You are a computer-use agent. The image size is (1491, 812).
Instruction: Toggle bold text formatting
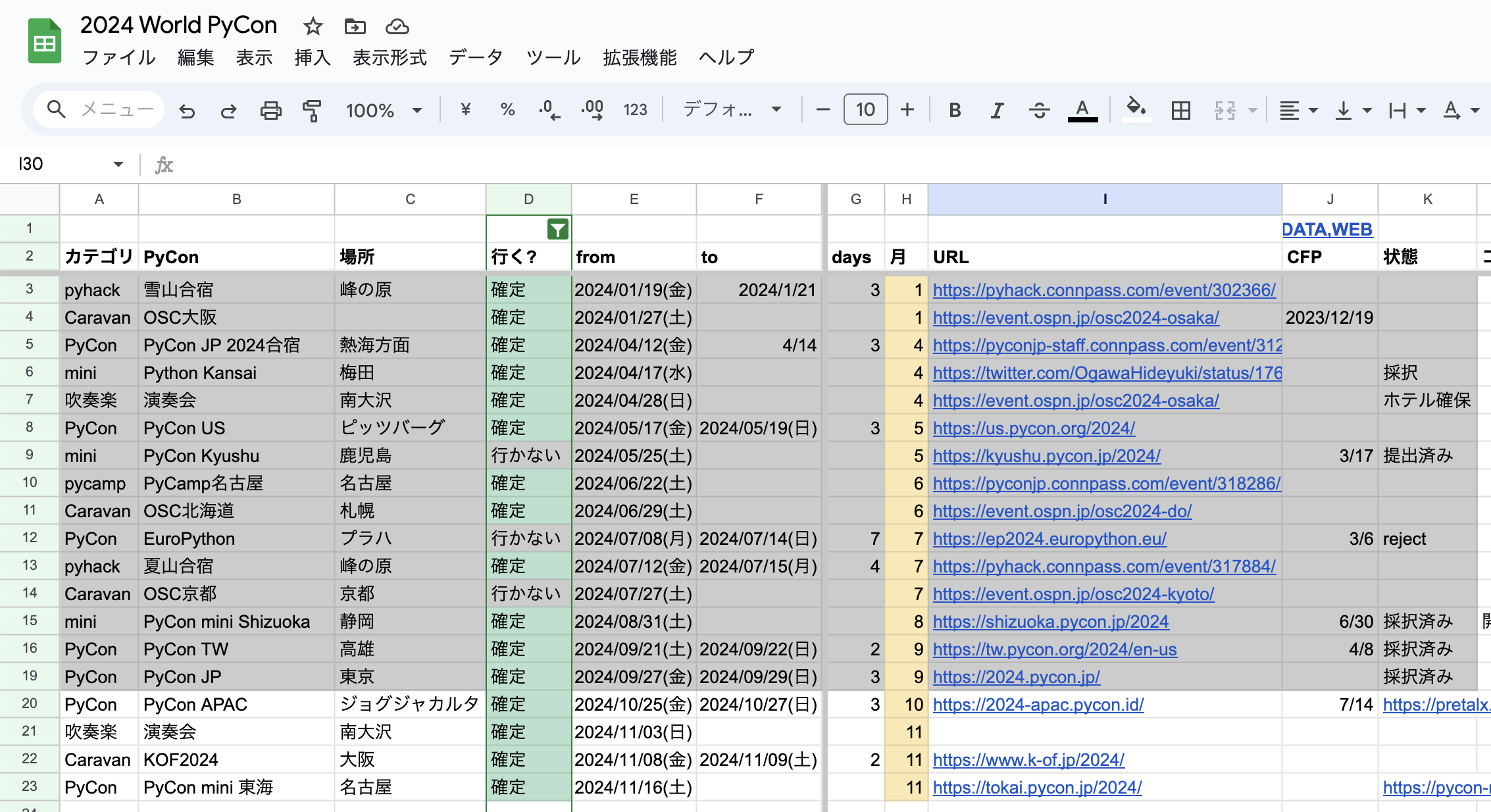(x=955, y=111)
